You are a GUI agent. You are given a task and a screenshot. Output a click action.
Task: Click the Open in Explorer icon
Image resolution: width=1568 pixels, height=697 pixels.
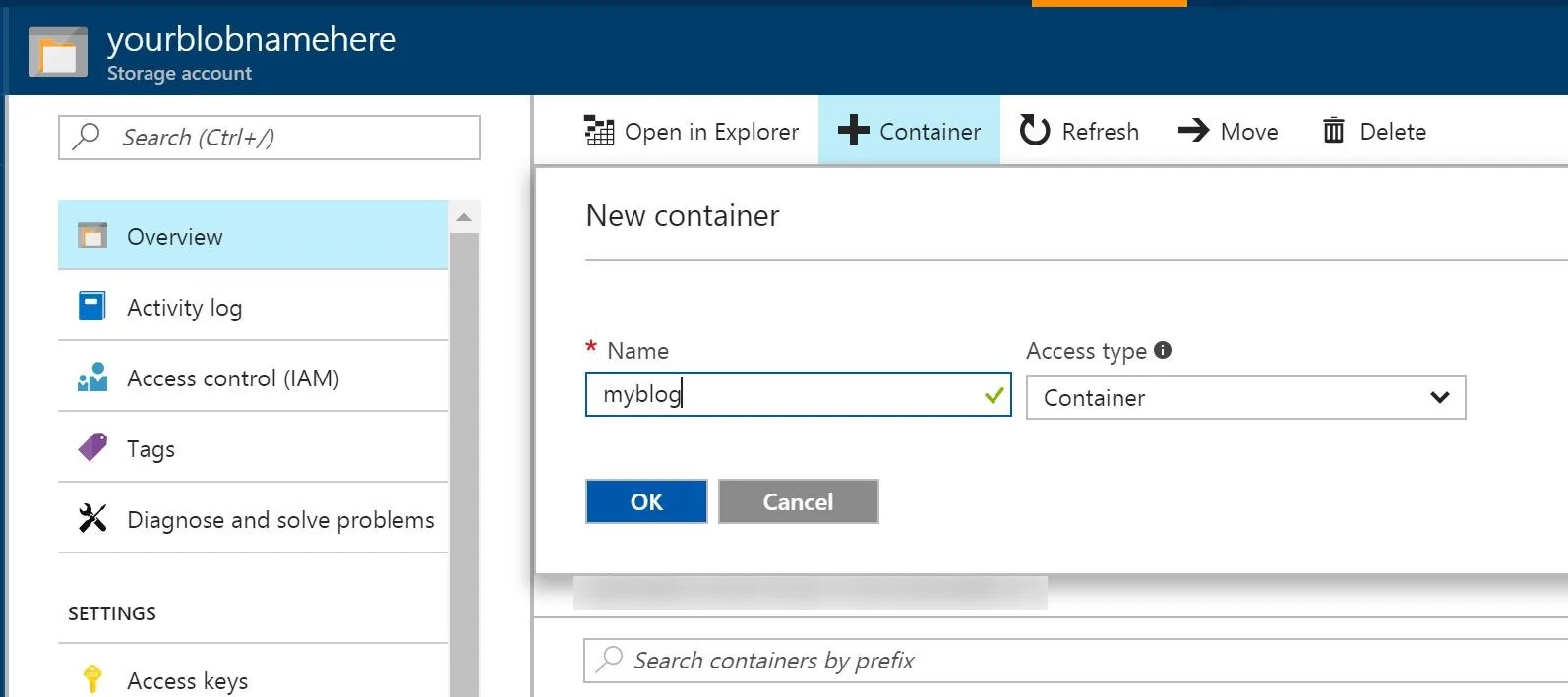pos(599,130)
